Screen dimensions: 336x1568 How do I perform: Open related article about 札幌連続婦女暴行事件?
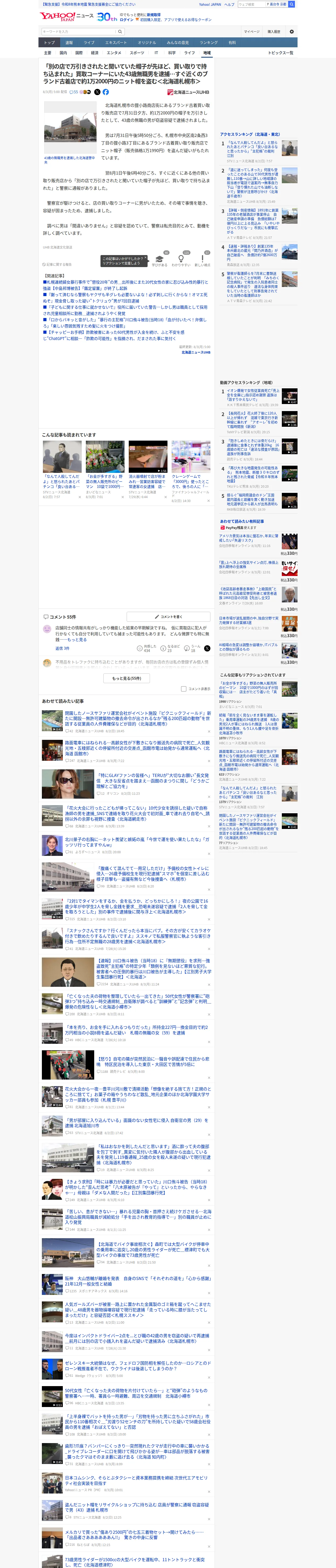pos(125,285)
